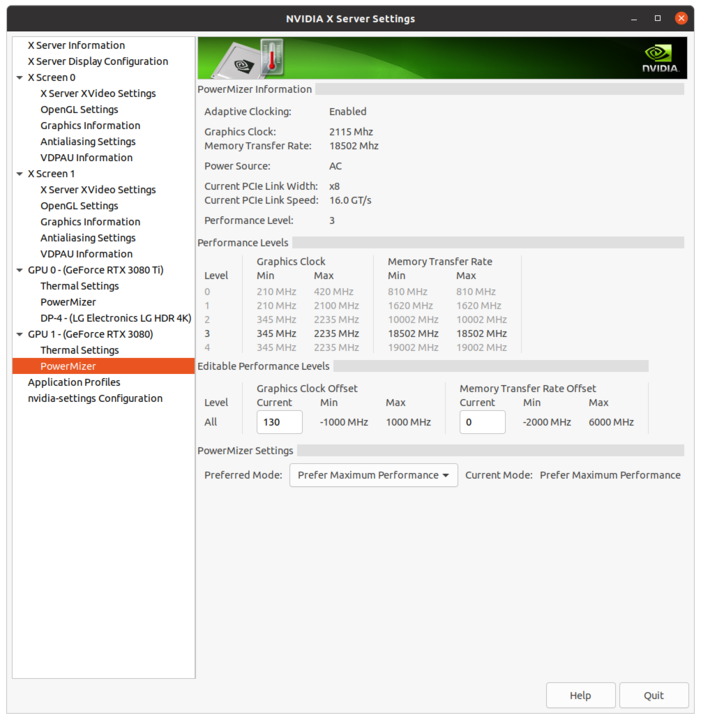
Task: Open Application Profiles page
Action: coord(74,382)
